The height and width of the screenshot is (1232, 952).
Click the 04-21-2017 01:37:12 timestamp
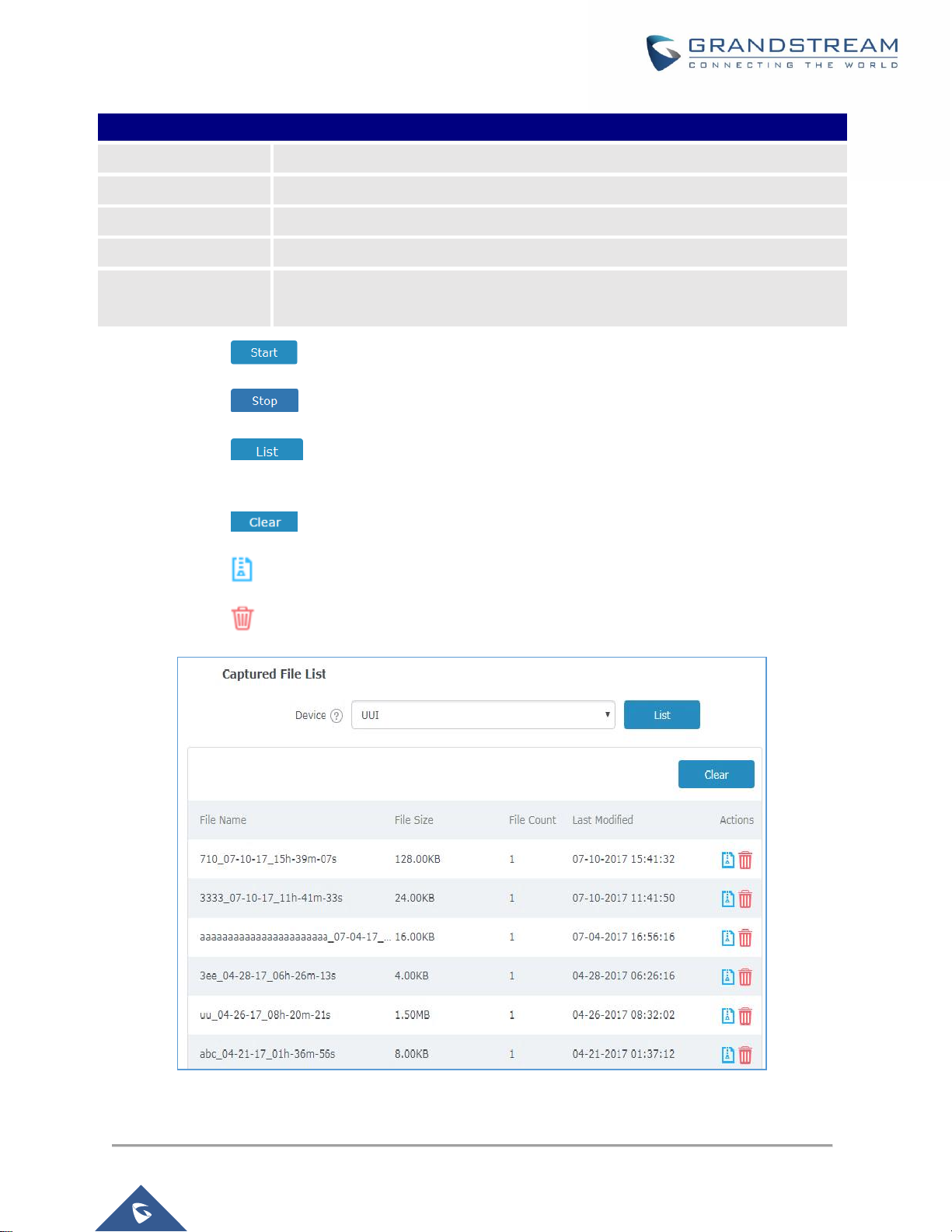point(623,1054)
